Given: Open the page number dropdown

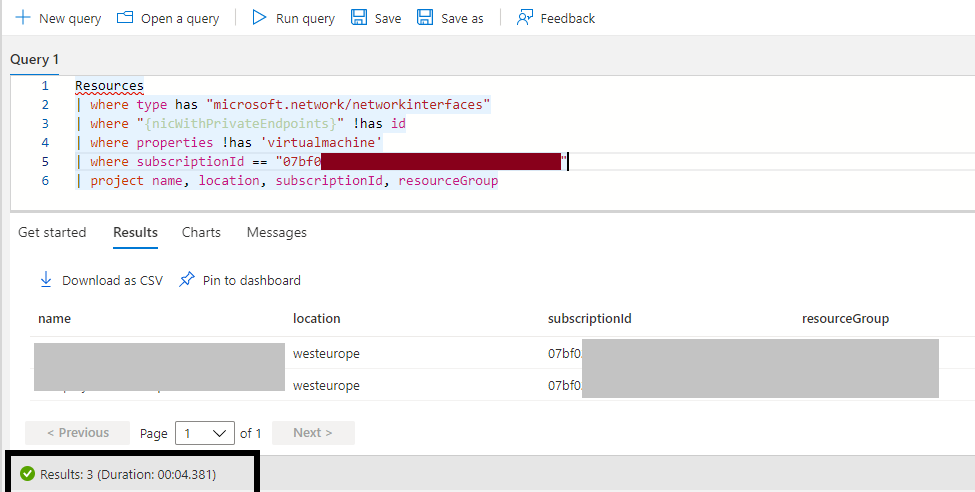Looking at the screenshot, I should click(204, 433).
